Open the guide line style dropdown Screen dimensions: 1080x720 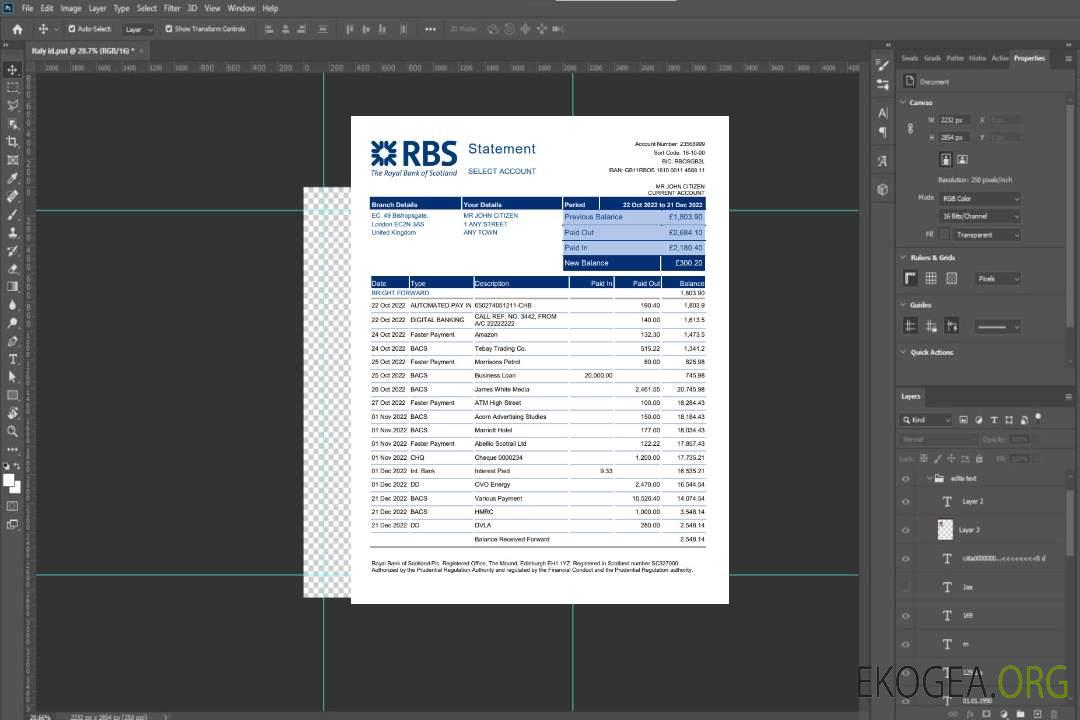[998, 327]
